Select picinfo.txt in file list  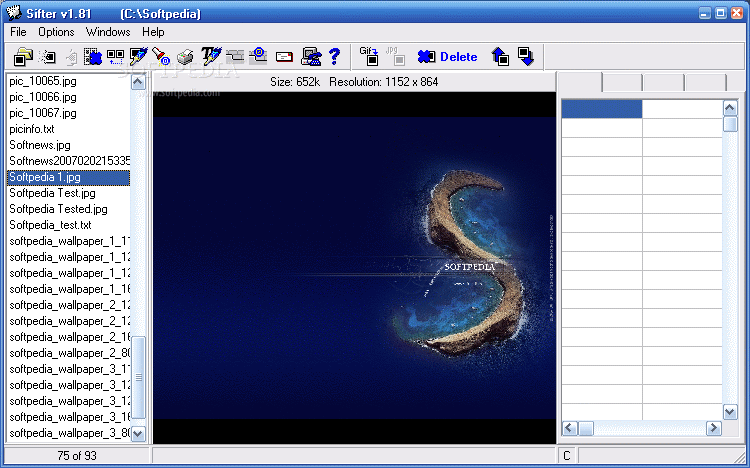click(x=68, y=129)
